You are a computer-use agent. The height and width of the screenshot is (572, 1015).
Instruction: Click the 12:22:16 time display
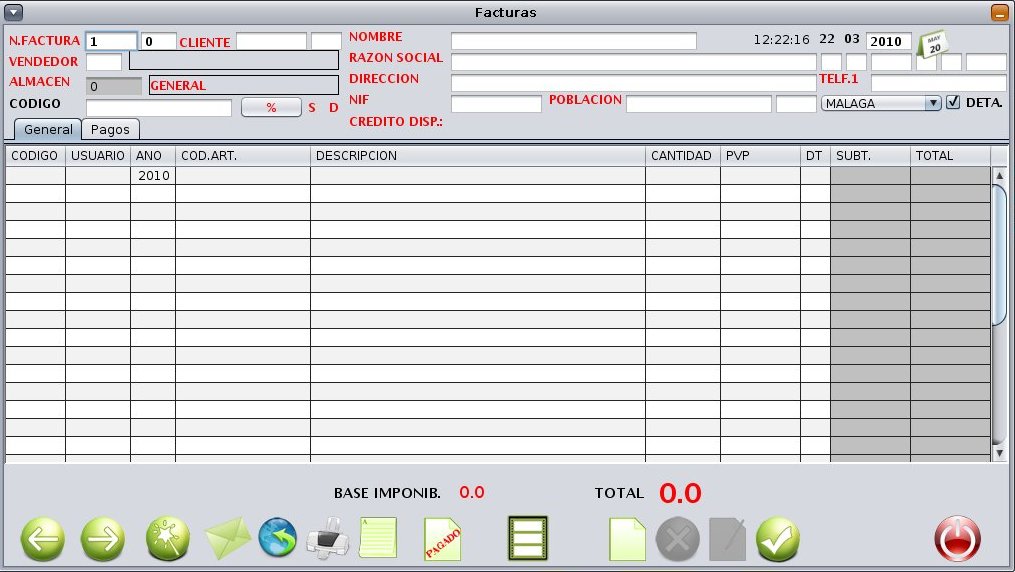pos(781,40)
